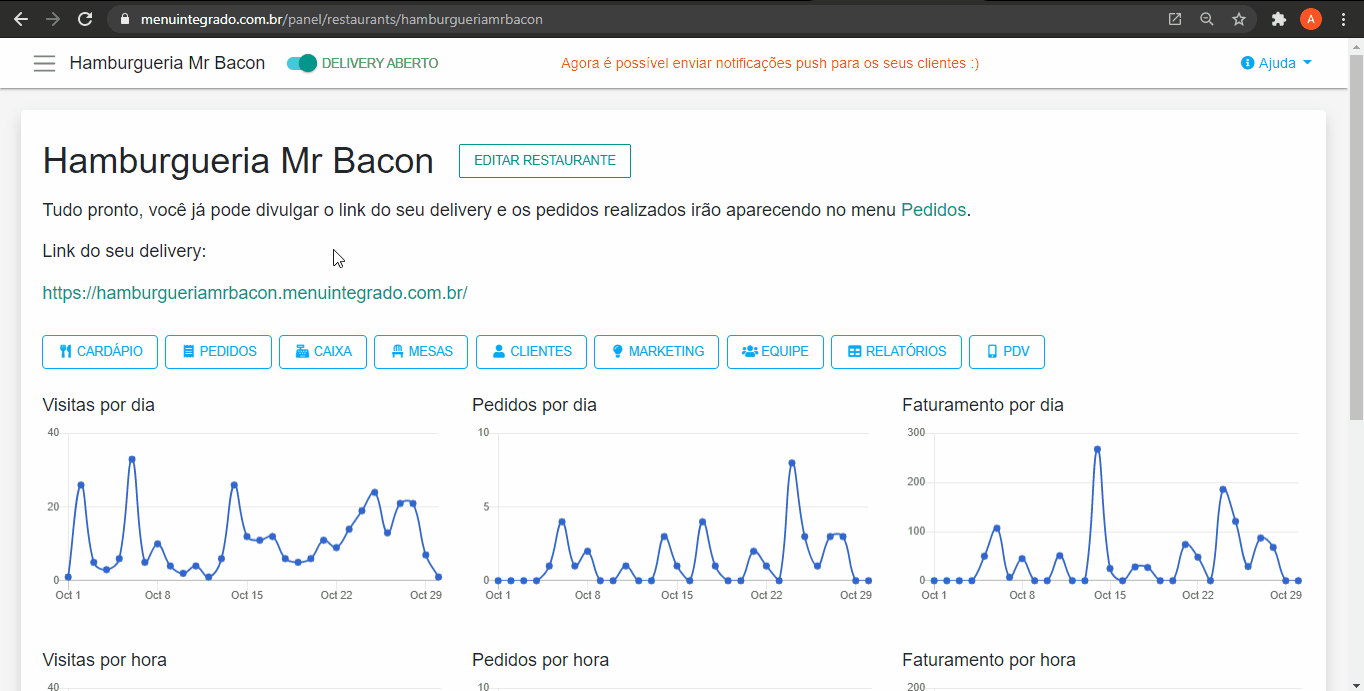The height and width of the screenshot is (691, 1364).
Task: Click the browser zoom magnifier icon
Action: coord(1207,19)
